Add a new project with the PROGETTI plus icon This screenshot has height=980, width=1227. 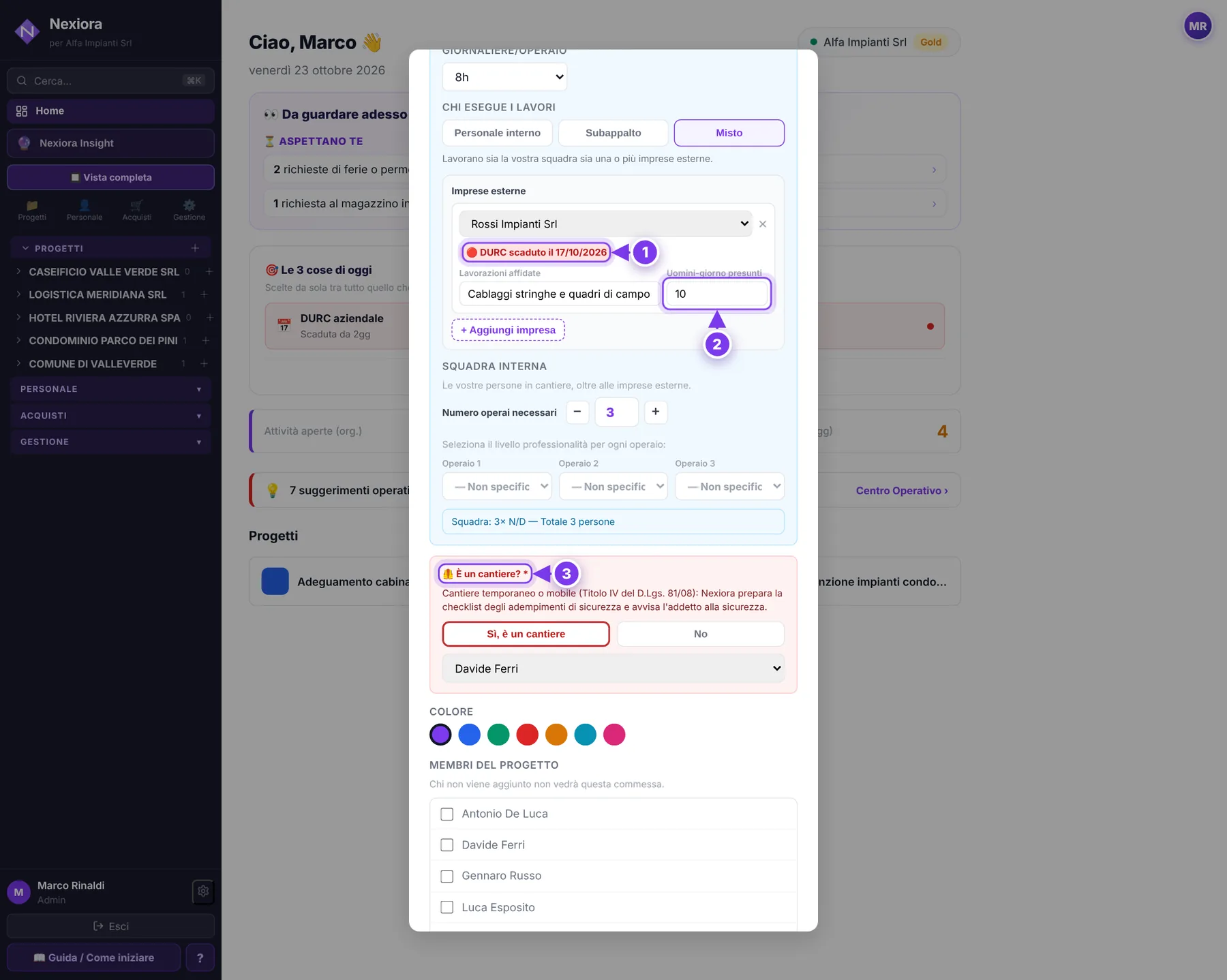(x=195, y=248)
